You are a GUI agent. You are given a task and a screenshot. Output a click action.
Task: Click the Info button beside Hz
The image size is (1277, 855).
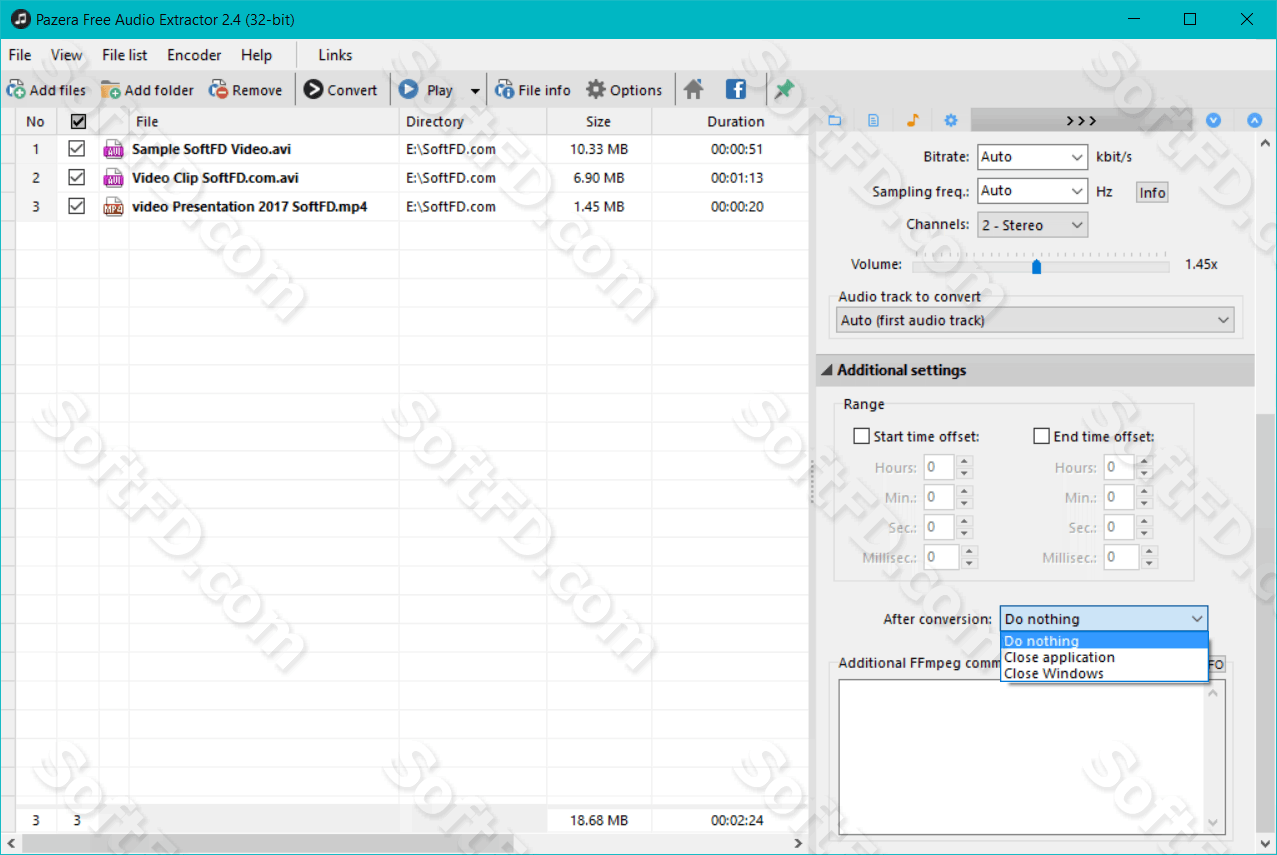point(1152,192)
